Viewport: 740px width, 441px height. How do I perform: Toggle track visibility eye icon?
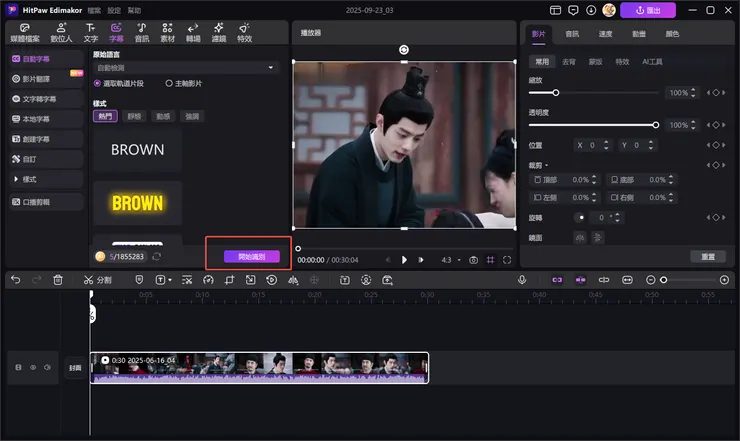pos(33,367)
